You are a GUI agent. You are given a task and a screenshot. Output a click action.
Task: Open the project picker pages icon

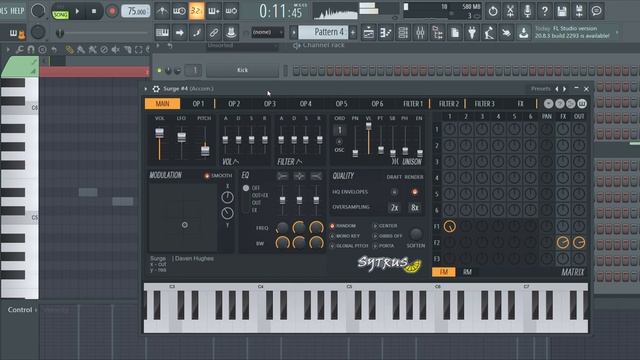point(455,32)
